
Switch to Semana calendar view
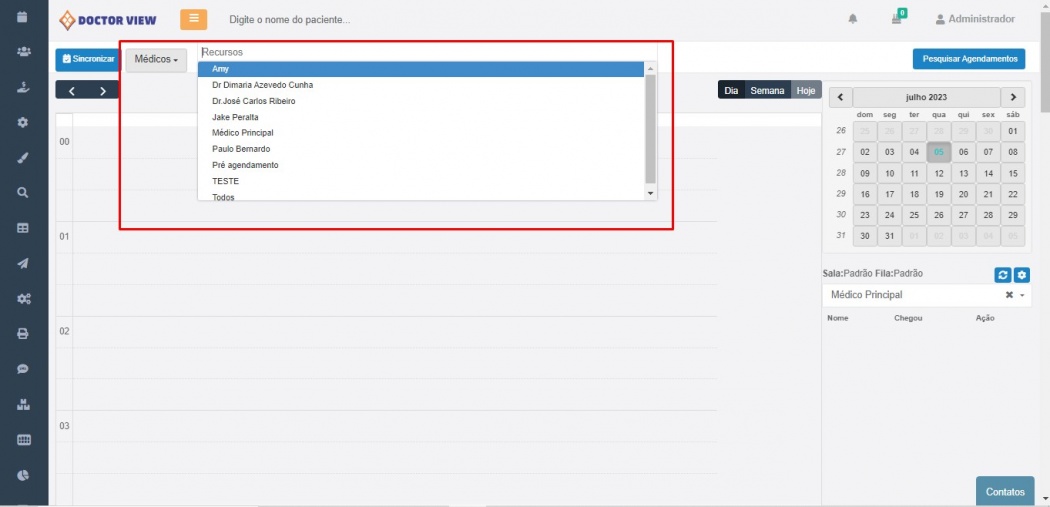point(767,91)
